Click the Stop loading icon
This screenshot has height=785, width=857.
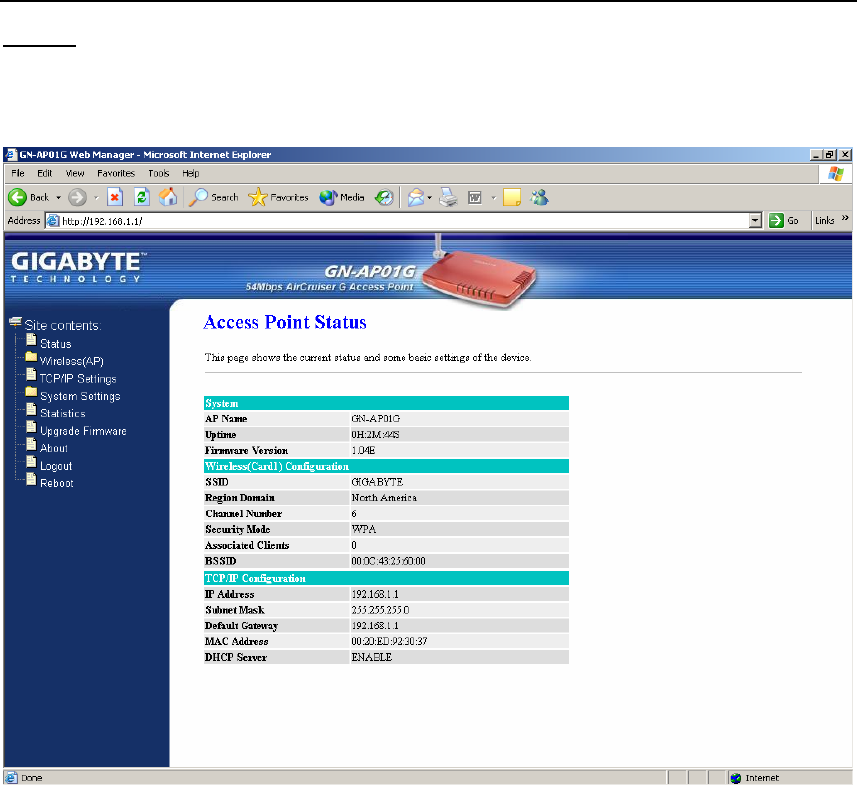click(x=115, y=197)
